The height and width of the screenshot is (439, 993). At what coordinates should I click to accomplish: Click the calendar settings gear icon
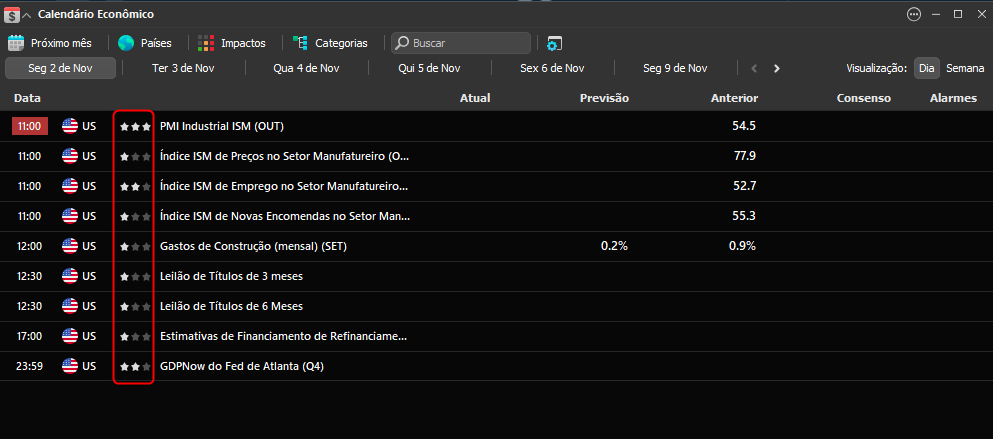555,43
